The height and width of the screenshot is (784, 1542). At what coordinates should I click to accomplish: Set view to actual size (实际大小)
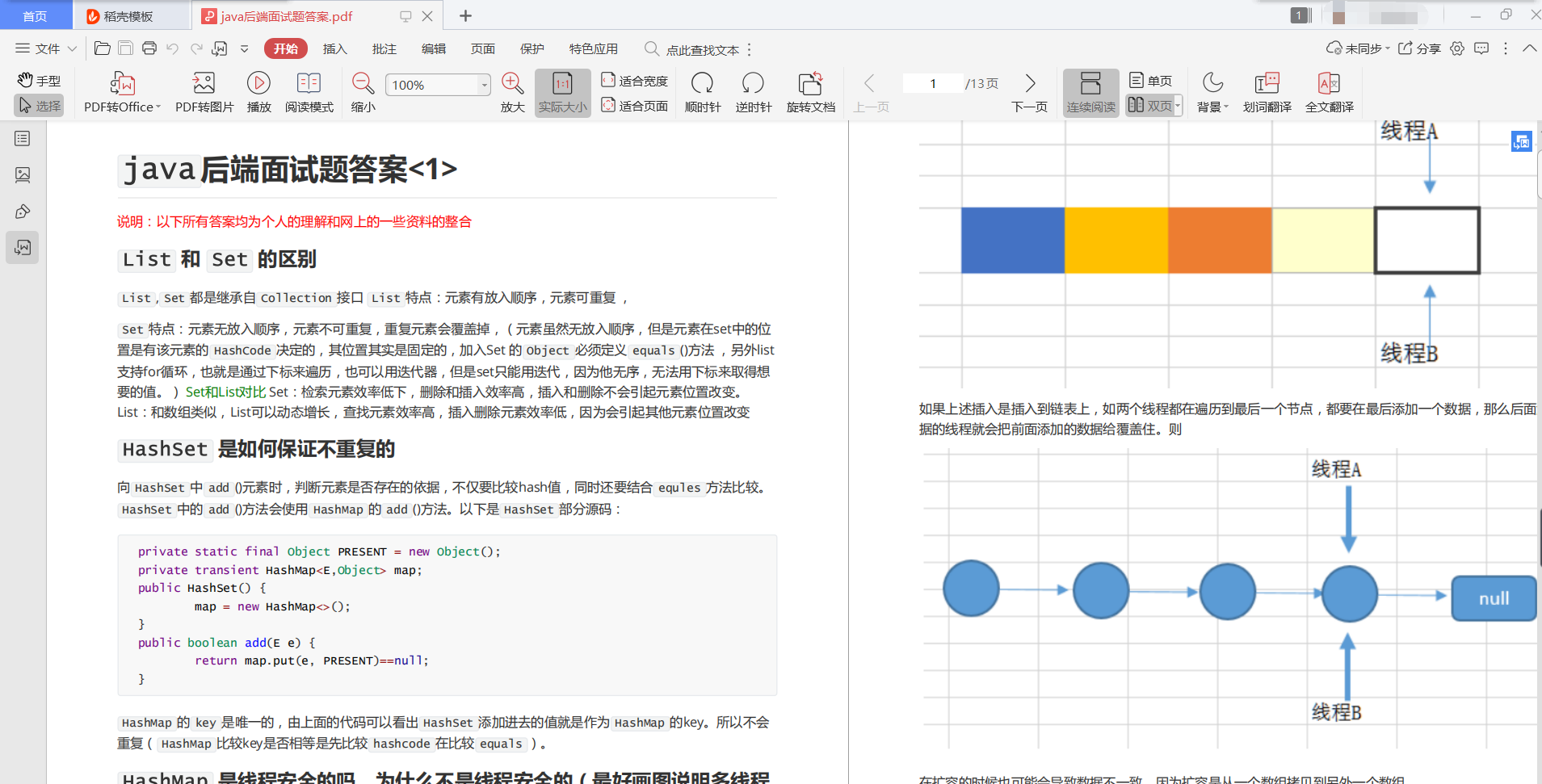[562, 93]
